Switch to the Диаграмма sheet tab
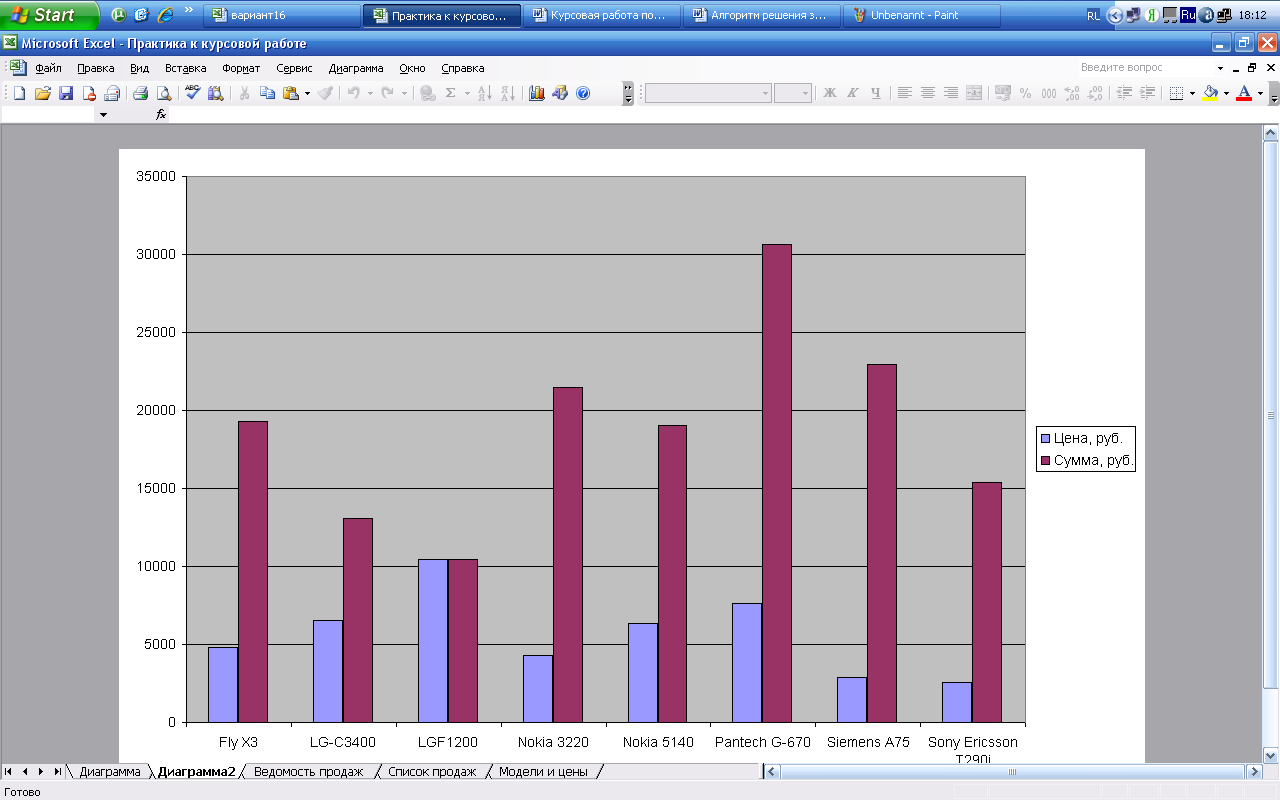 (x=110, y=772)
